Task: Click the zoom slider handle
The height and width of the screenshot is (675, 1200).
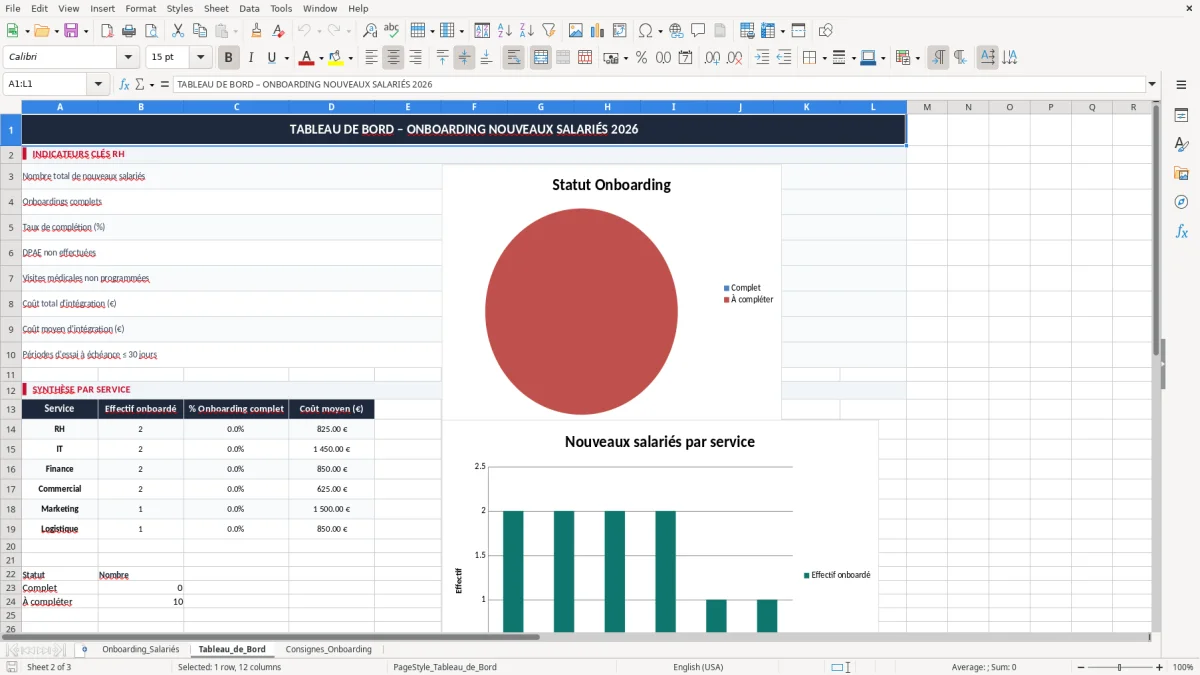Action: (x=1119, y=667)
